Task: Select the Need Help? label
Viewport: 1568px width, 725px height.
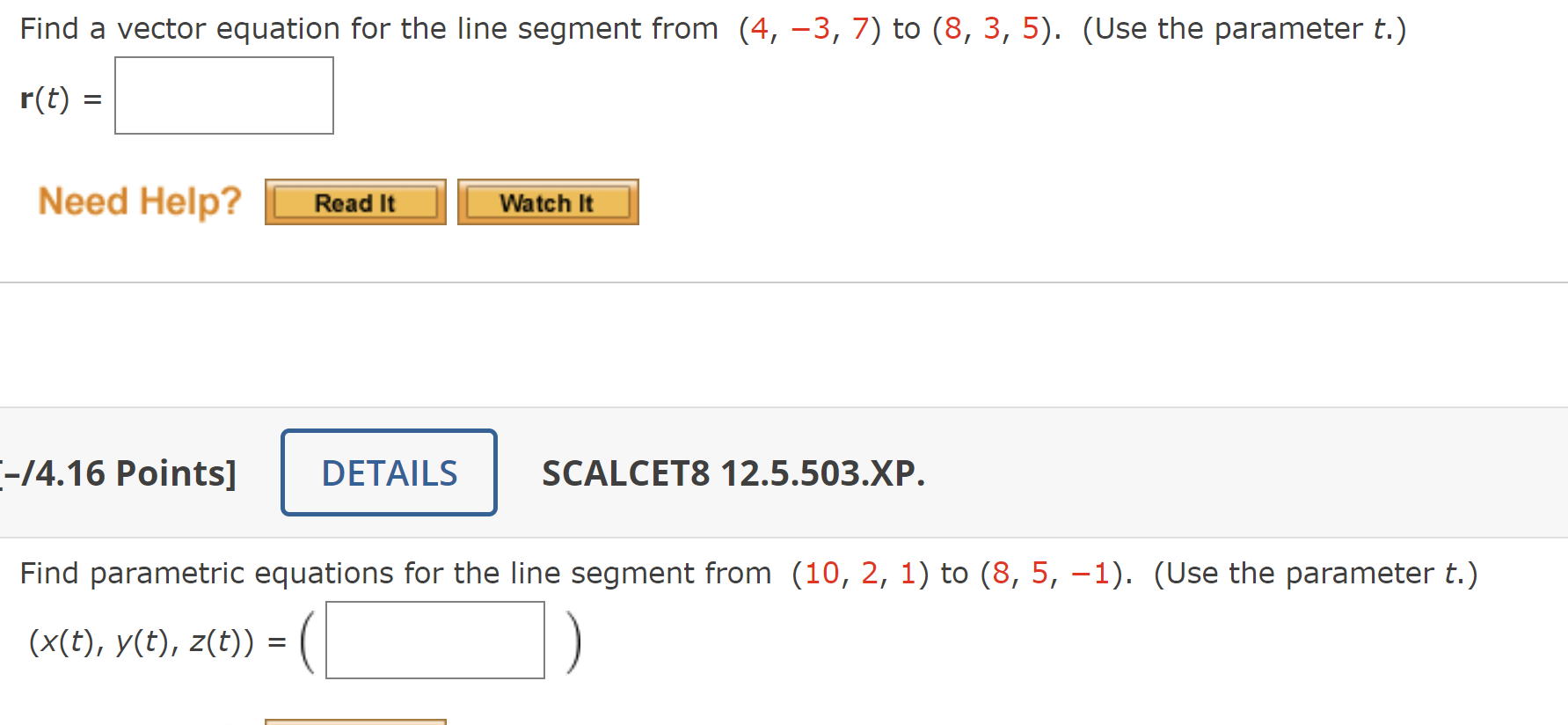Action: click(139, 201)
